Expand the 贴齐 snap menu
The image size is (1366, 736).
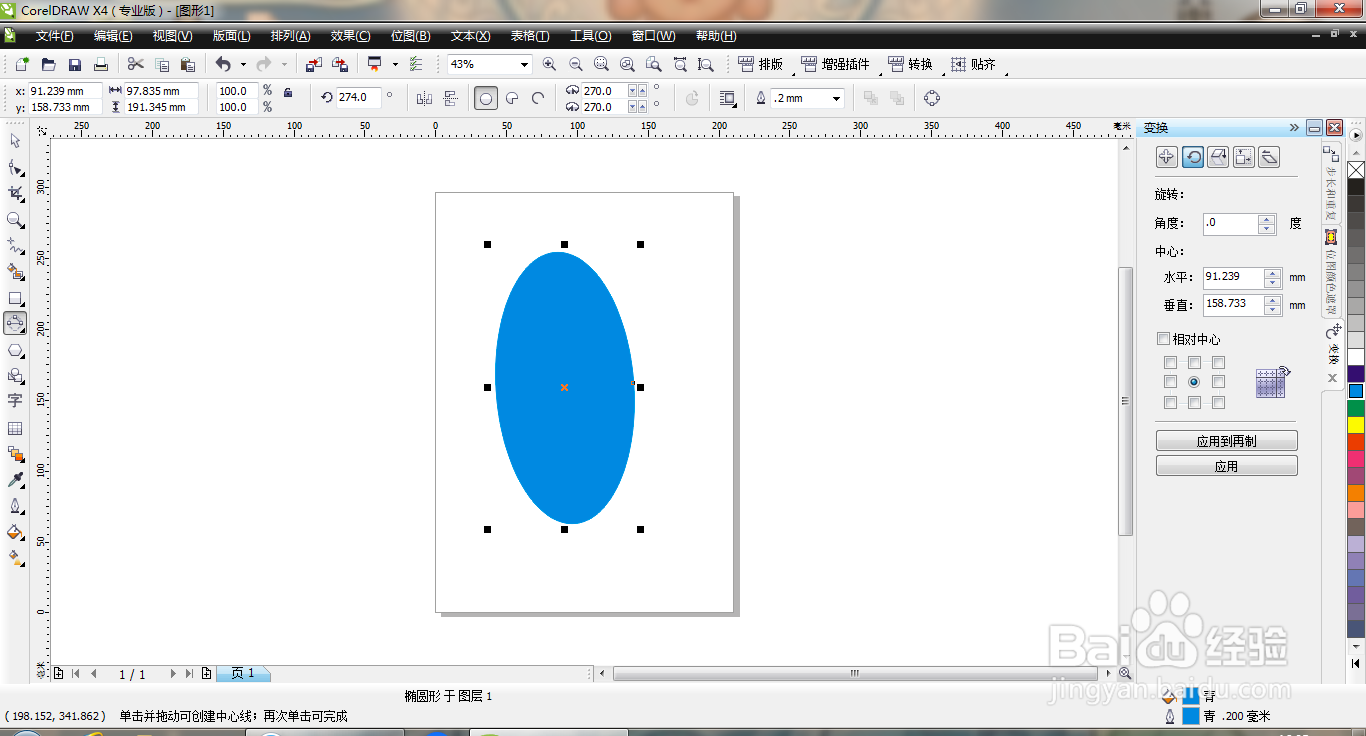[973, 64]
